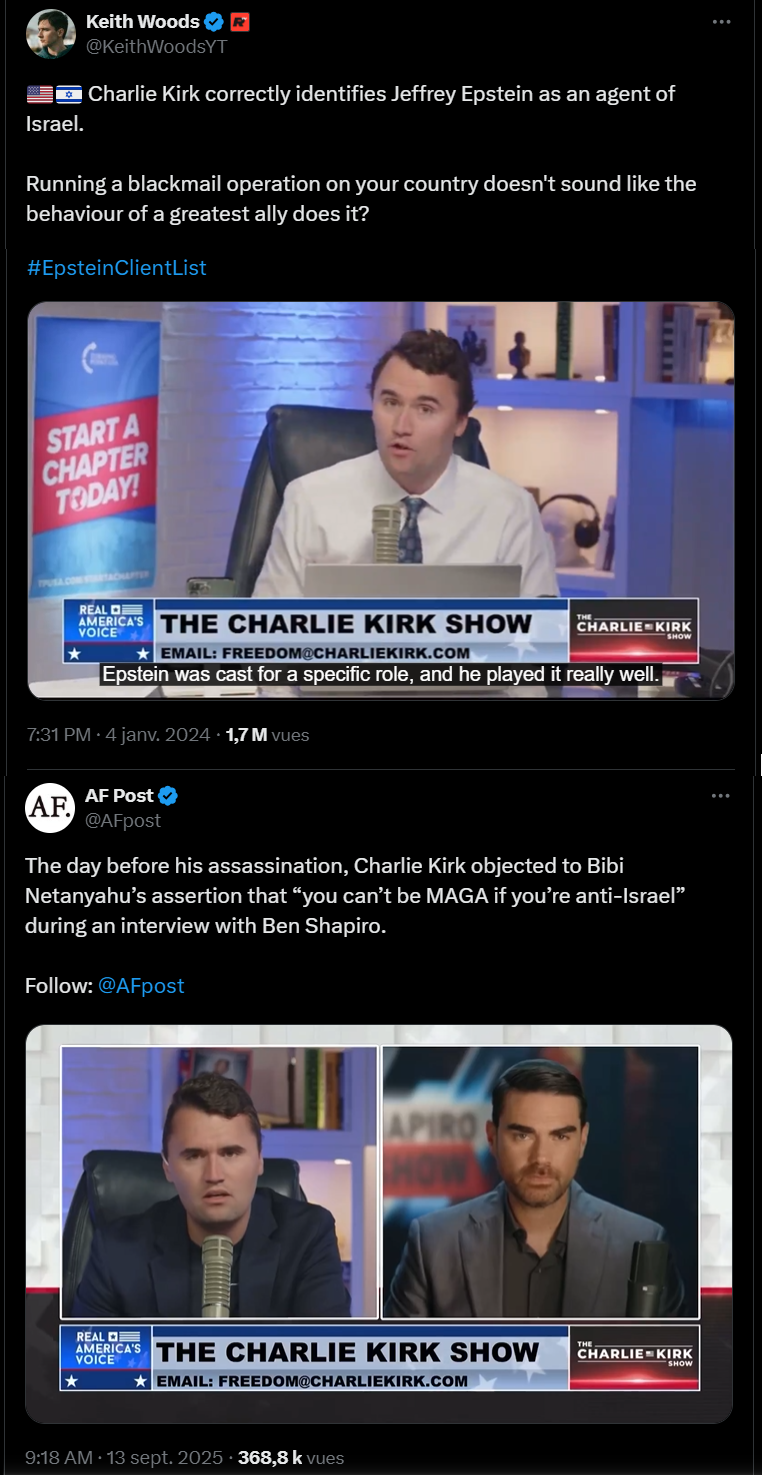
Task: Open the #EpsteinClientList hashtag
Action: 116,268
